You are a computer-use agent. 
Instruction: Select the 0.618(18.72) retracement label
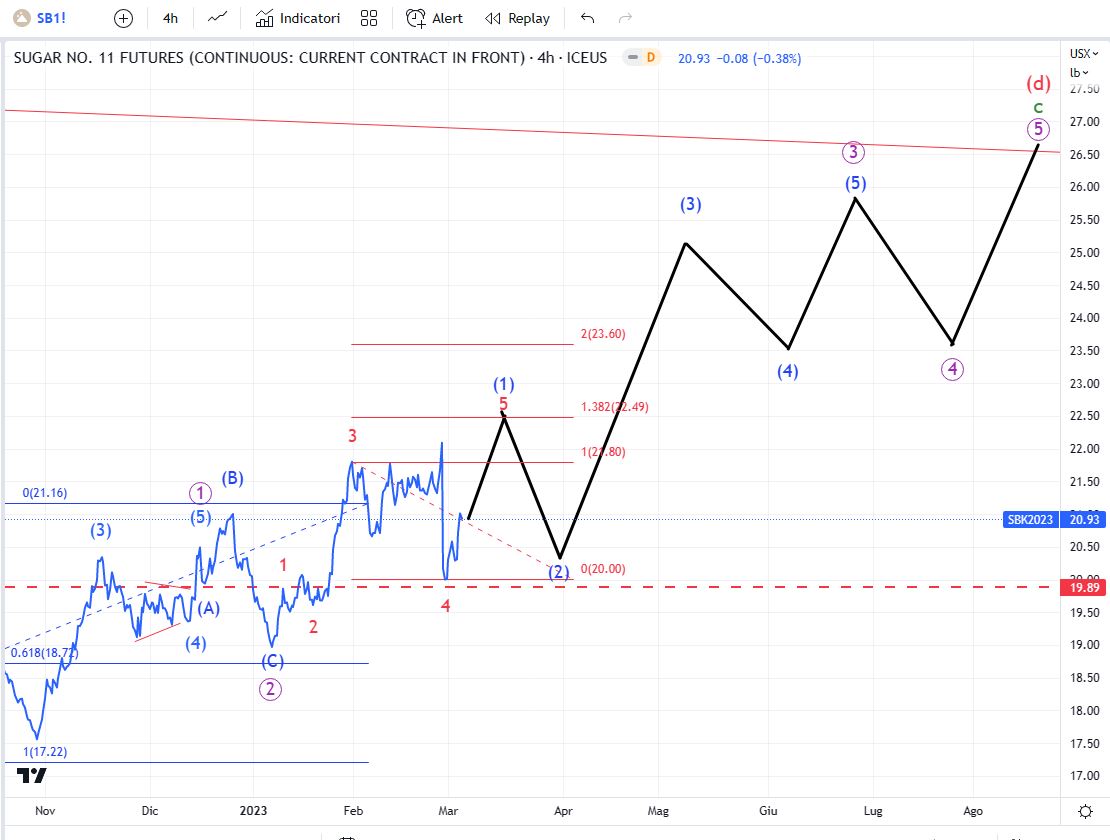(44, 652)
